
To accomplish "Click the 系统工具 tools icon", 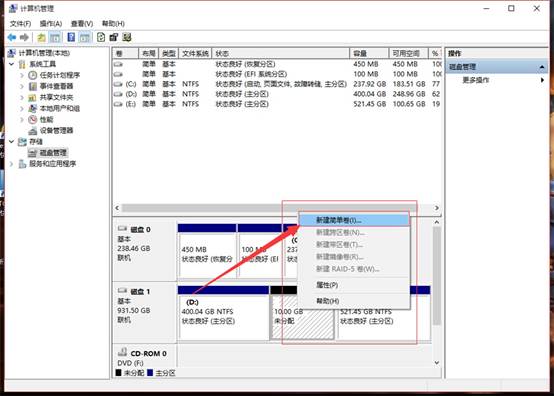I will click(22, 64).
